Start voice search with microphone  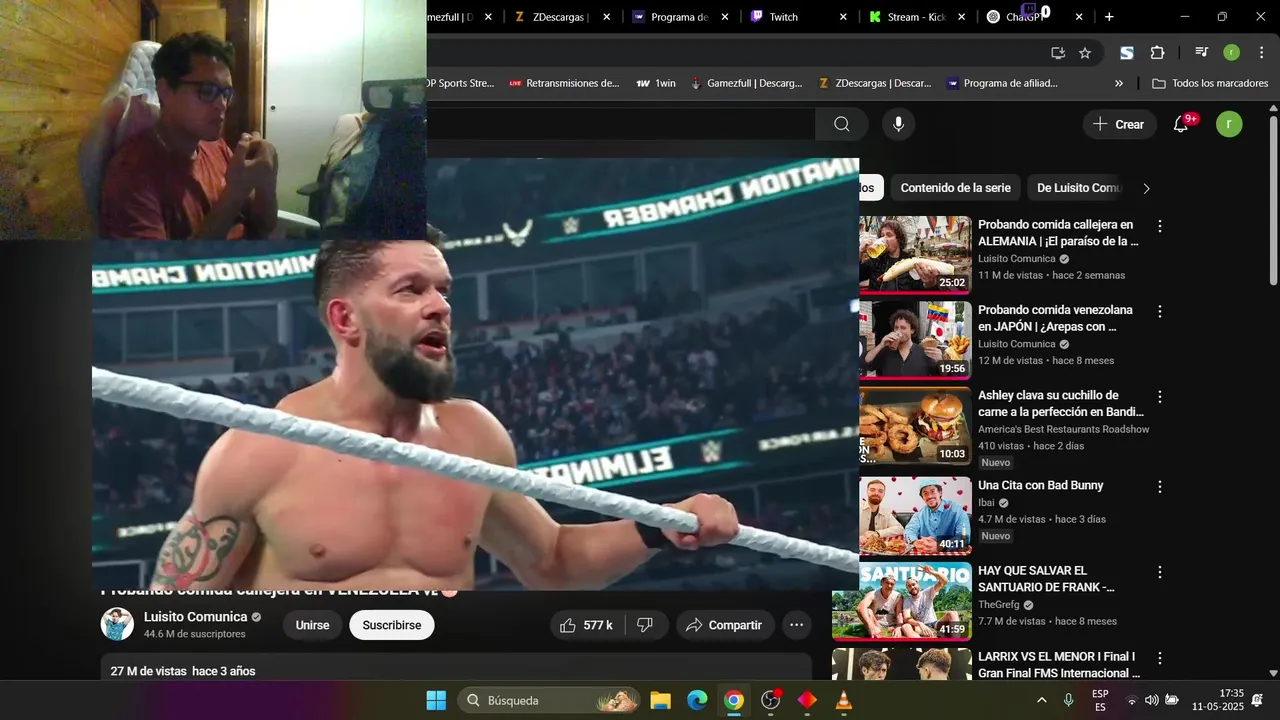(898, 124)
